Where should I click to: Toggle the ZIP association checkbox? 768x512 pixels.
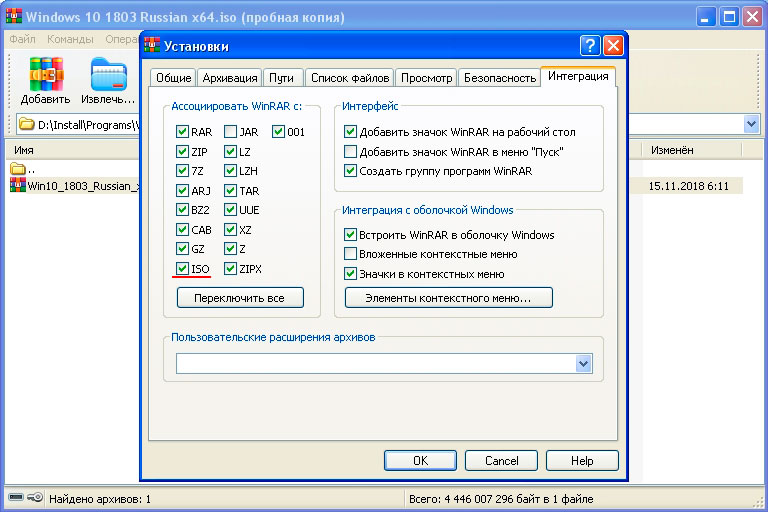[182, 151]
